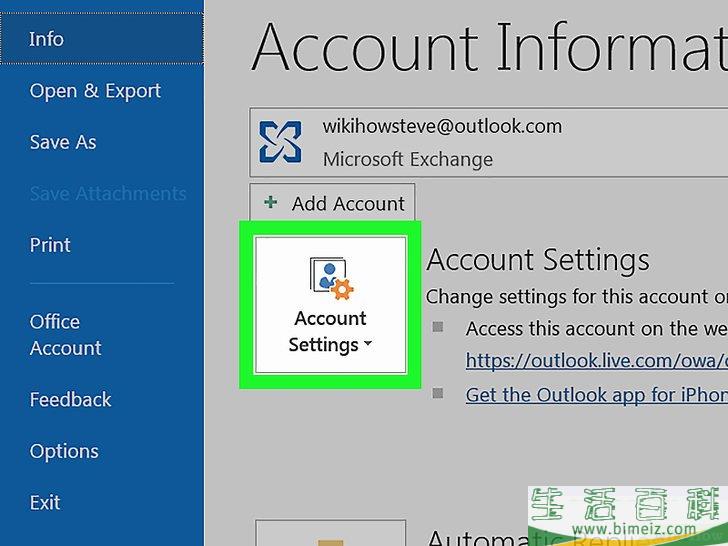Click the Microsoft Exchange account icon
The width and height of the screenshot is (728, 546).
[280, 142]
